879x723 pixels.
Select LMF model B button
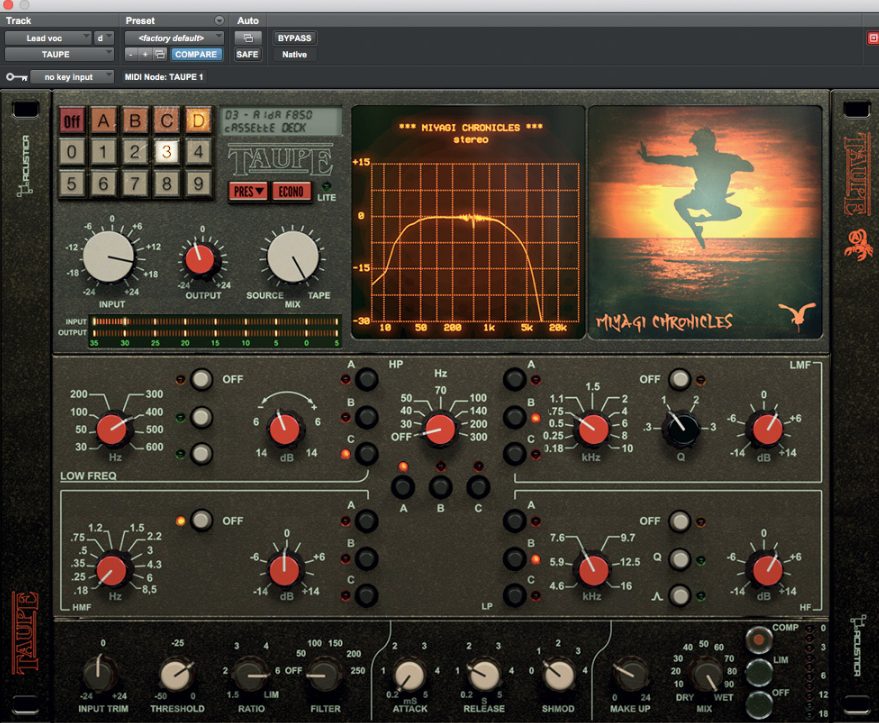pyautogui.click(x=514, y=417)
